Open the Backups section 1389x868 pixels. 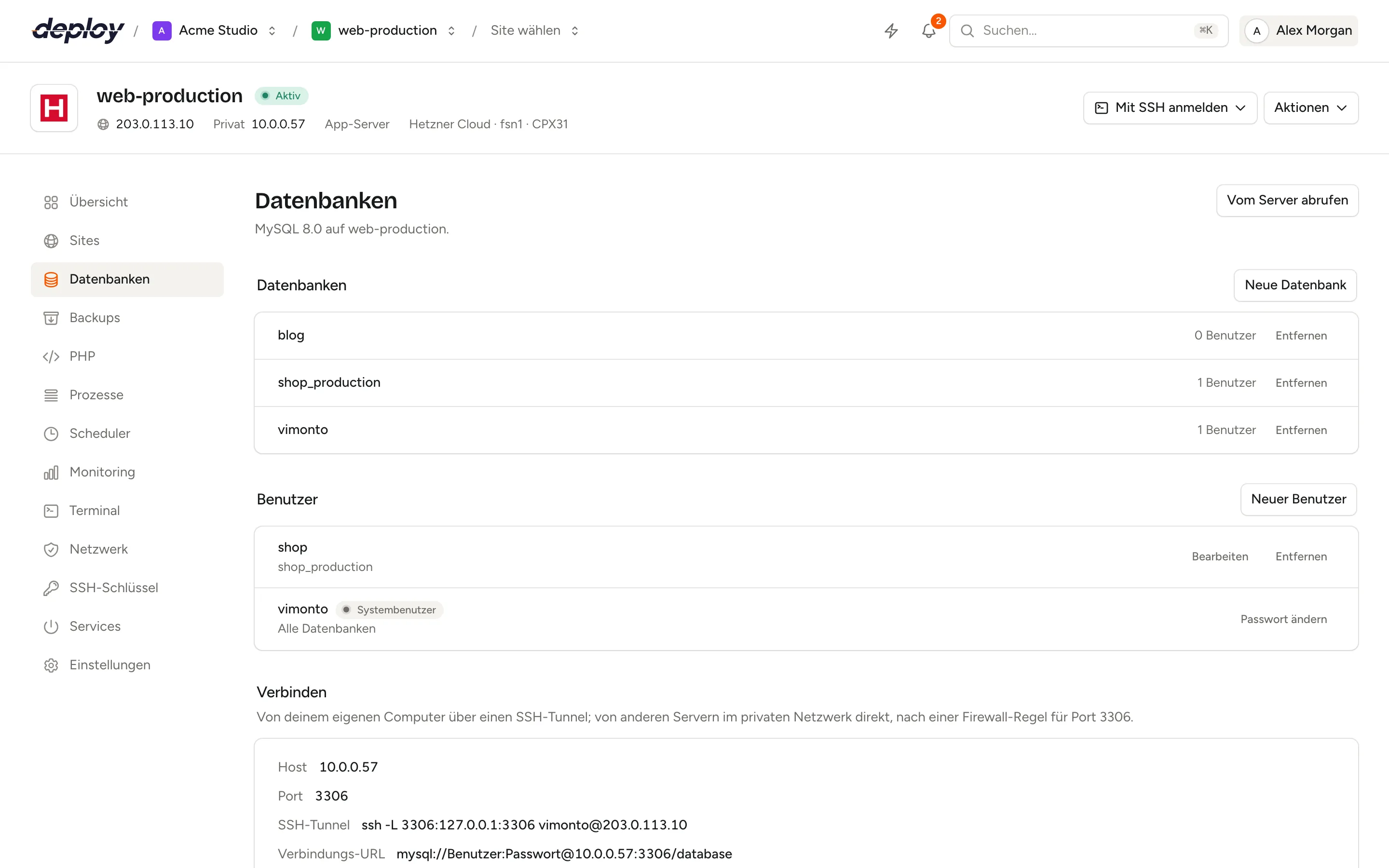coord(127,317)
